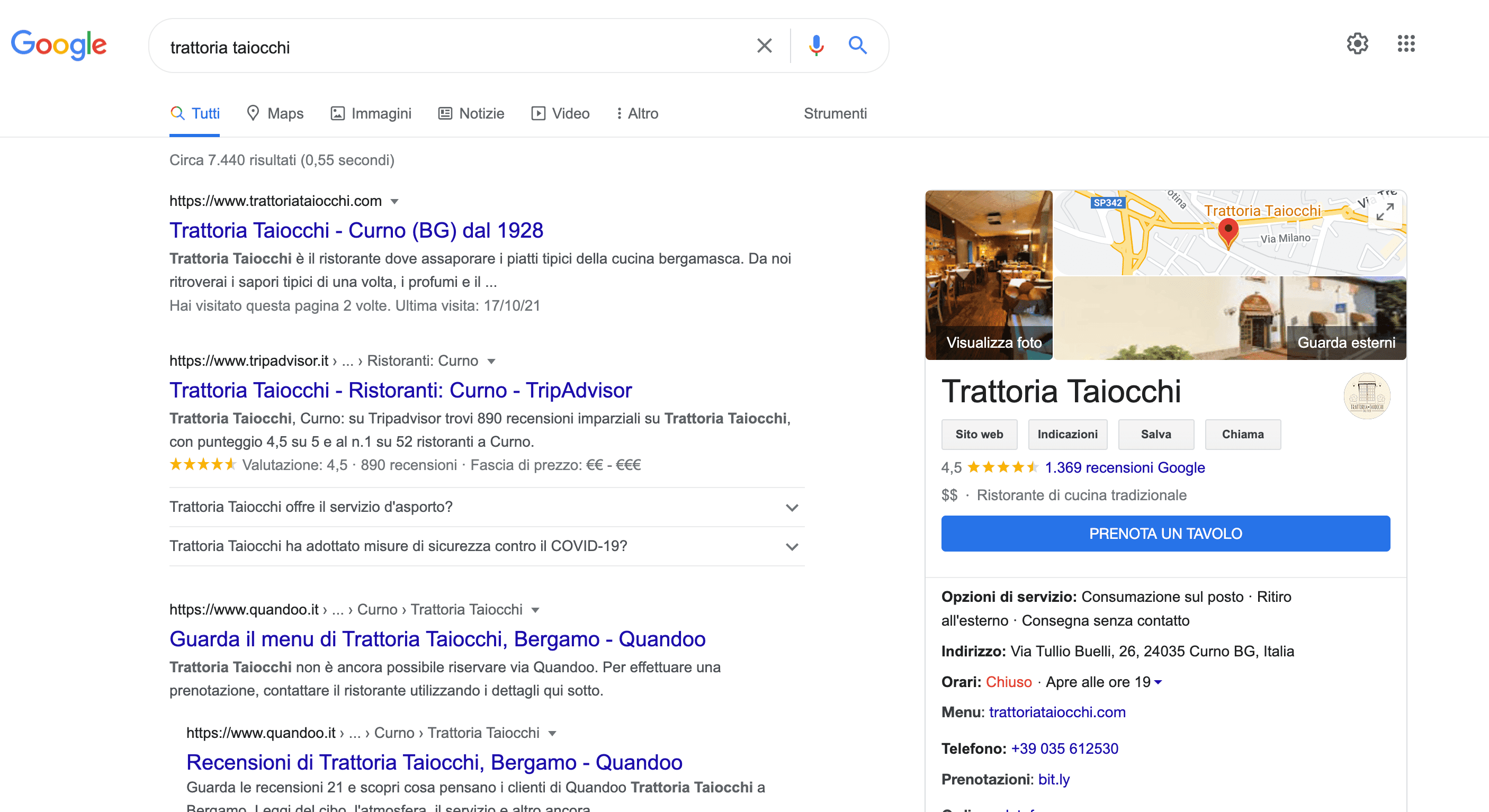1489x812 pixels.
Task: Click PRENOTA UN TAVOLO button
Action: 1165,534
